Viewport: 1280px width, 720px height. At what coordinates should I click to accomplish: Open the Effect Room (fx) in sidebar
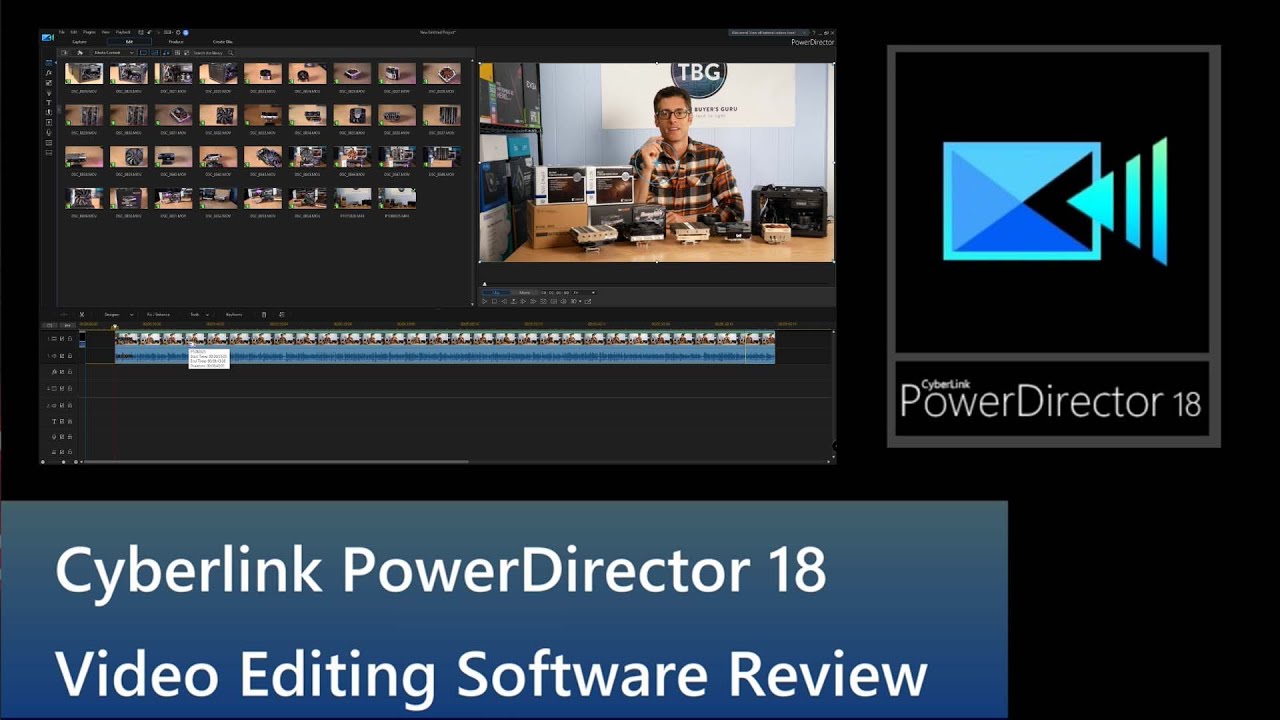(x=49, y=72)
